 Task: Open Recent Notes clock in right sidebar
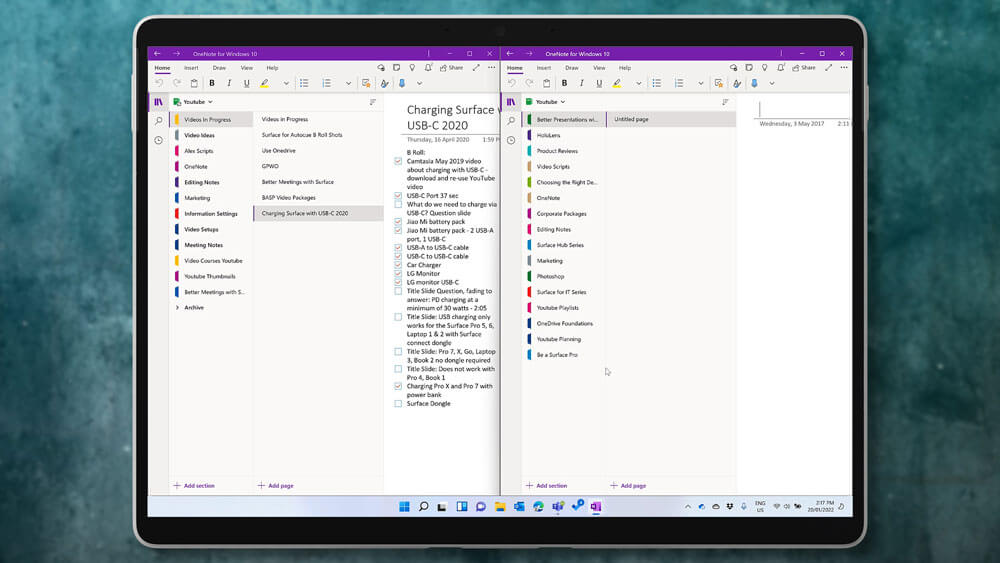[x=511, y=140]
